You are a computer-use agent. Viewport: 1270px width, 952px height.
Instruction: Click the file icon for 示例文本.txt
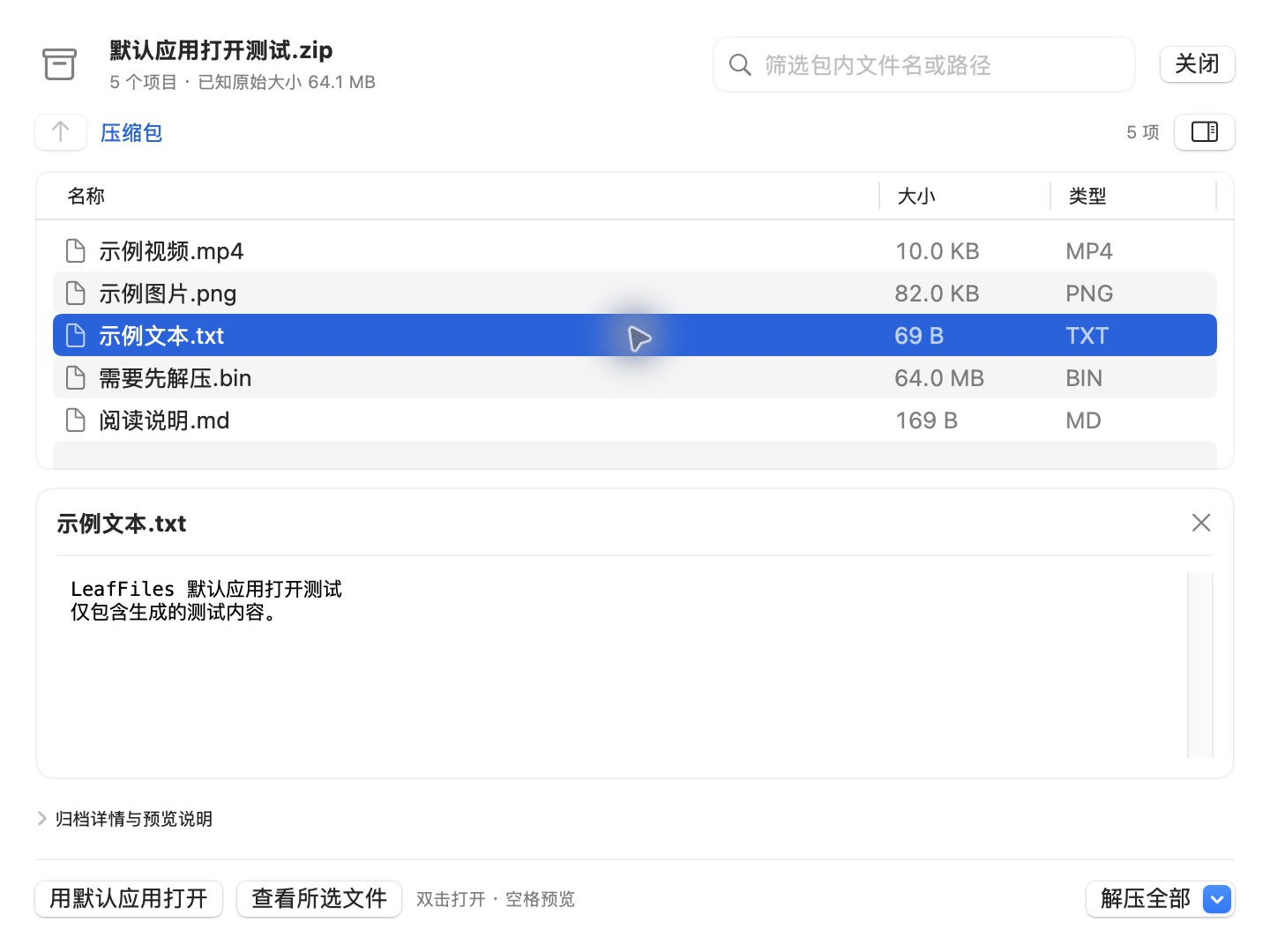(x=76, y=336)
